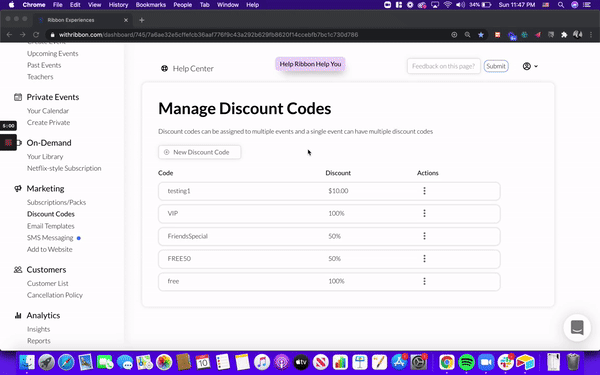Viewport: 600px width, 375px height.
Task: Open Subscriptions/Packs under Marketing
Action: 56,202
